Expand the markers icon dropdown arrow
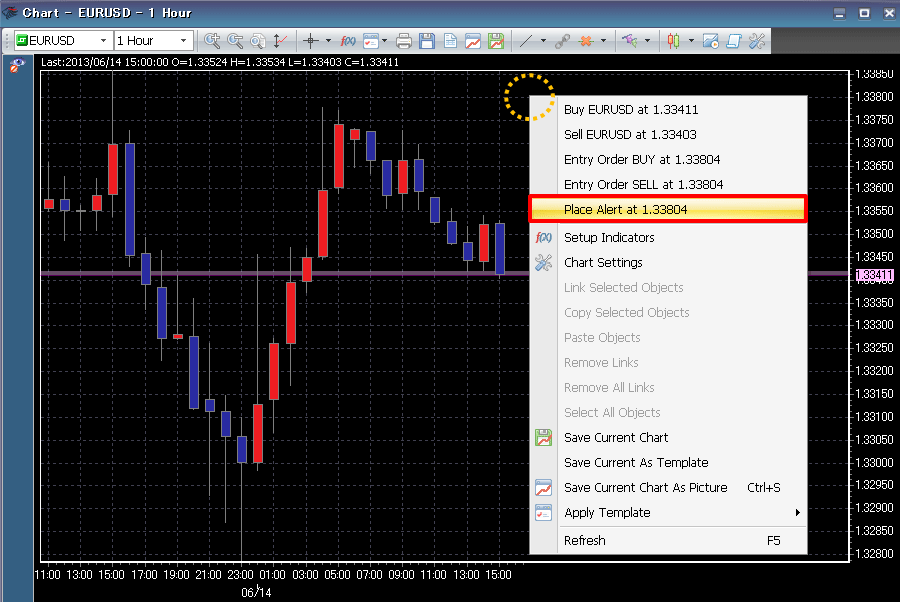The width and height of the screenshot is (900, 602). [x=647, y=41]
